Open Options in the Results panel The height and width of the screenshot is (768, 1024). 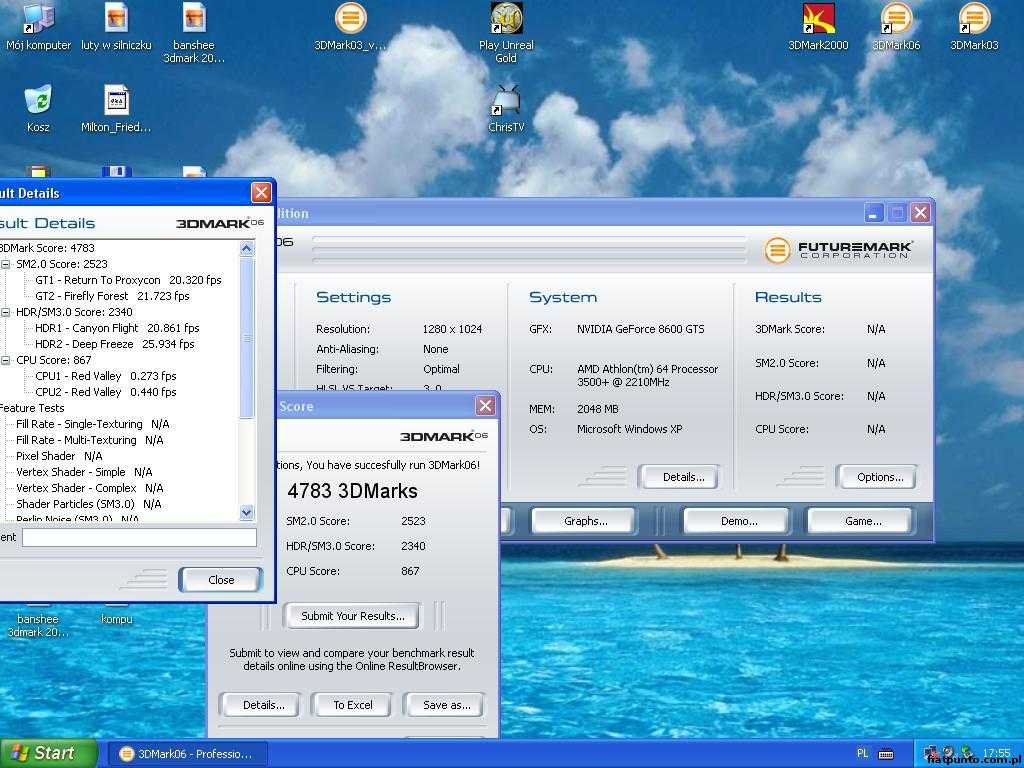point(877,477)
